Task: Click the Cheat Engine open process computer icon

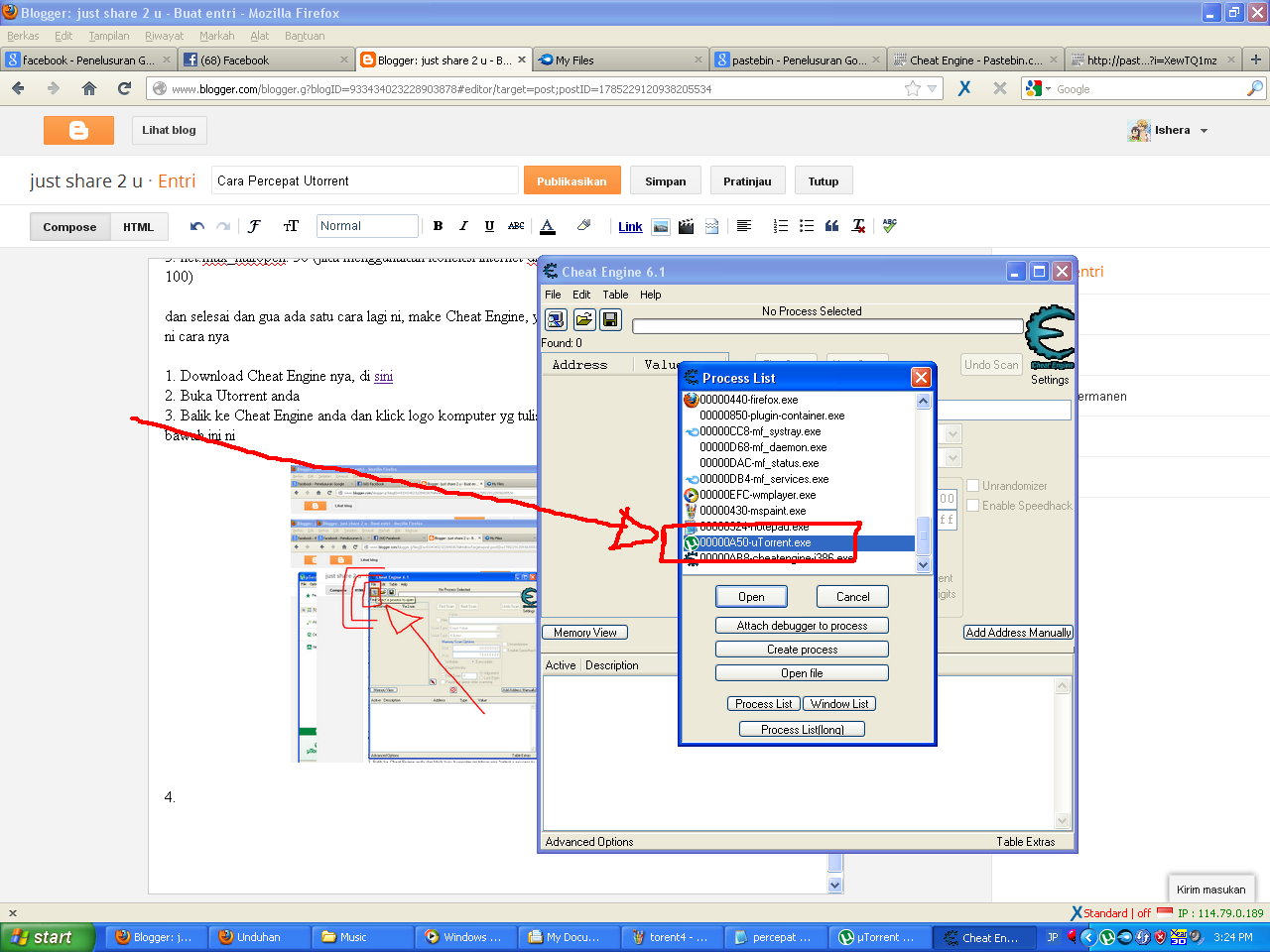Action: [556, 319]
